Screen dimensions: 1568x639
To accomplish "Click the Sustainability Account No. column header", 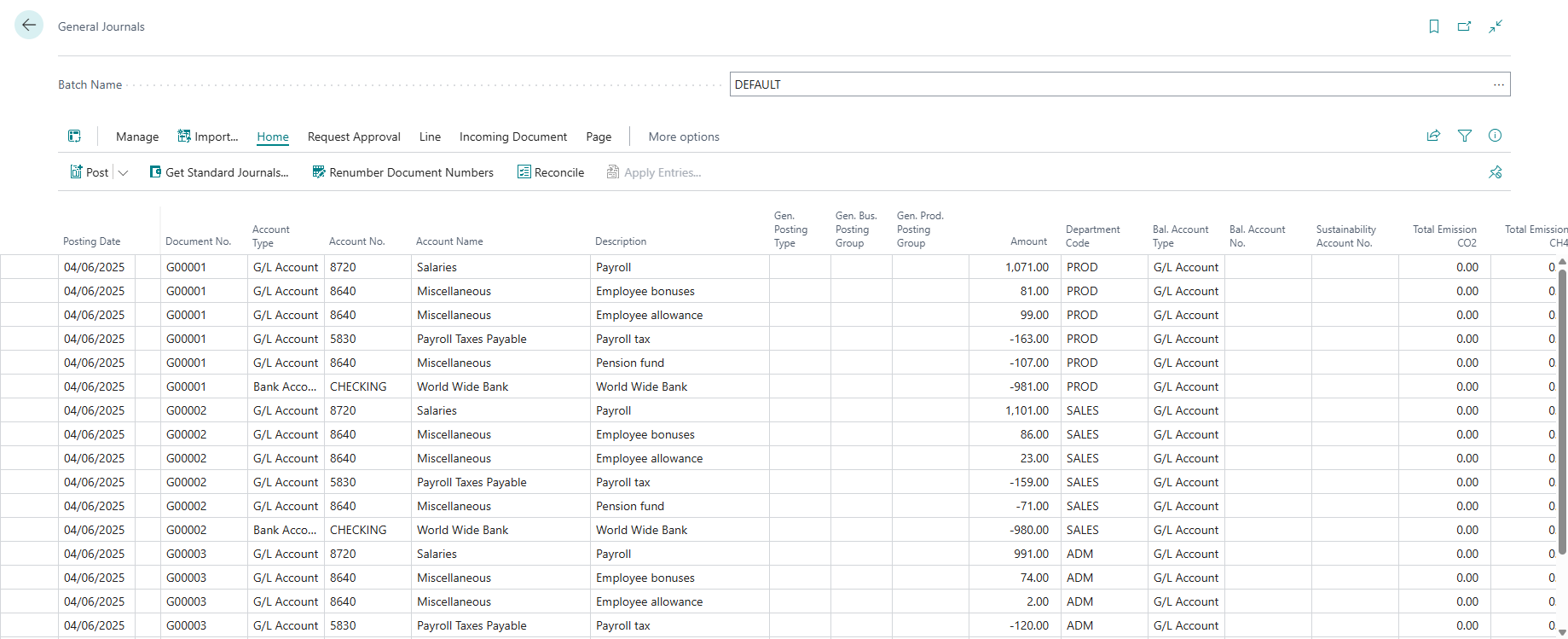I will point(1345,235).
